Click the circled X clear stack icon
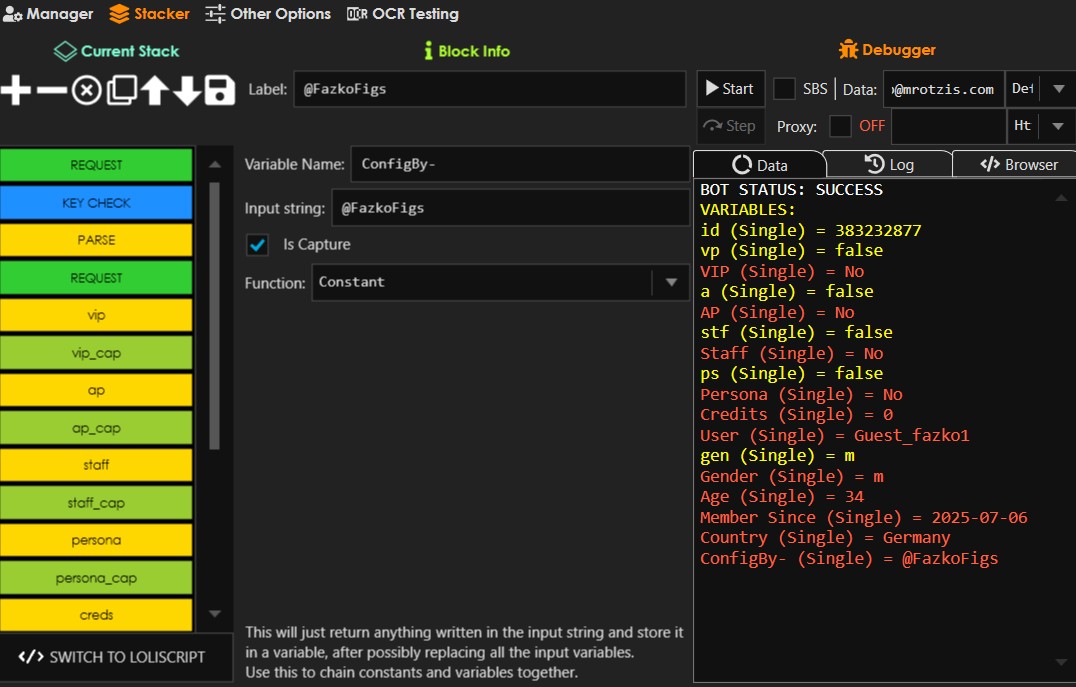The image size is (1076, 687). click(87, 90)
